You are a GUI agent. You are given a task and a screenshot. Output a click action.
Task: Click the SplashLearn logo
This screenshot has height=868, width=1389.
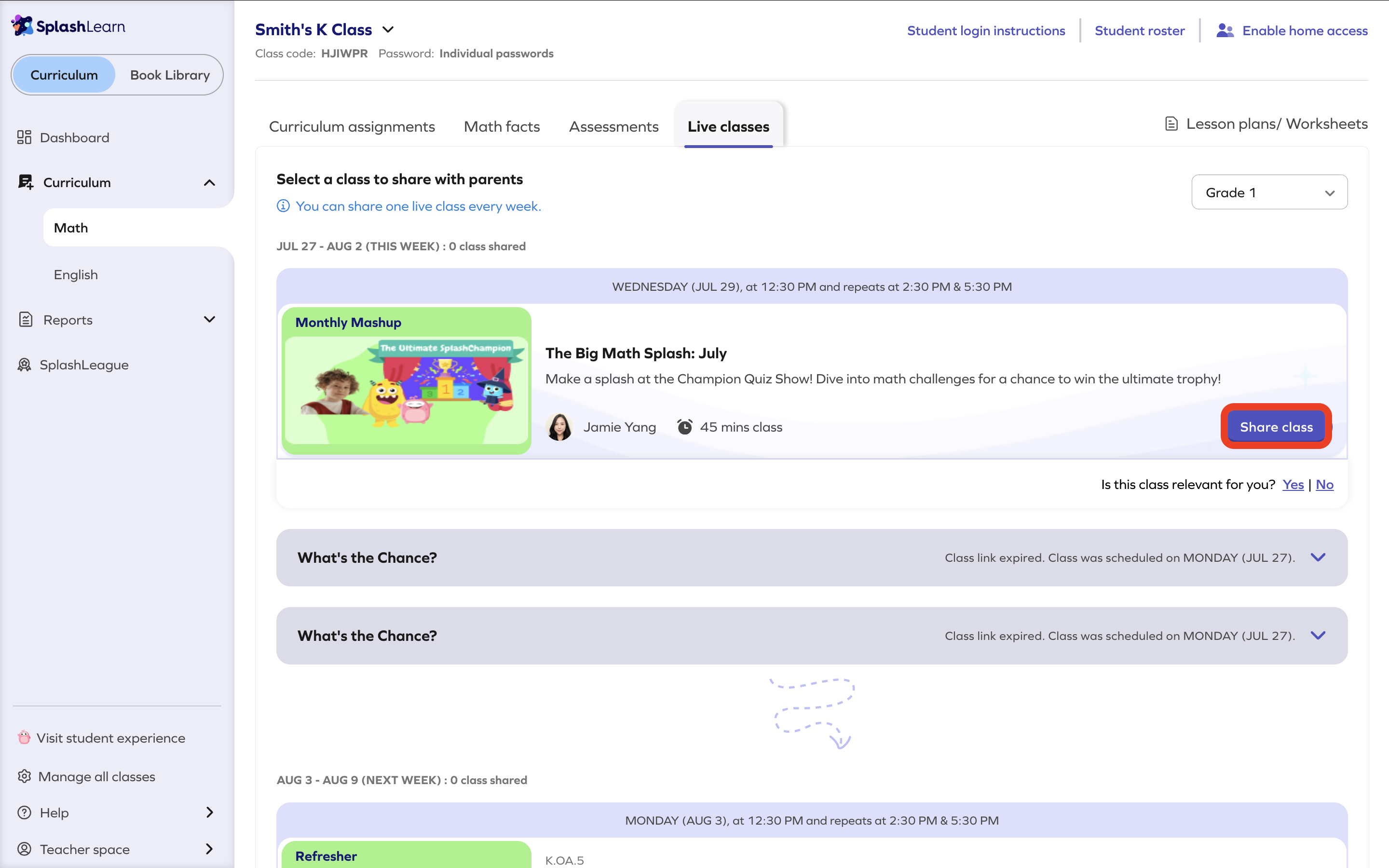[x=68, y=26]
